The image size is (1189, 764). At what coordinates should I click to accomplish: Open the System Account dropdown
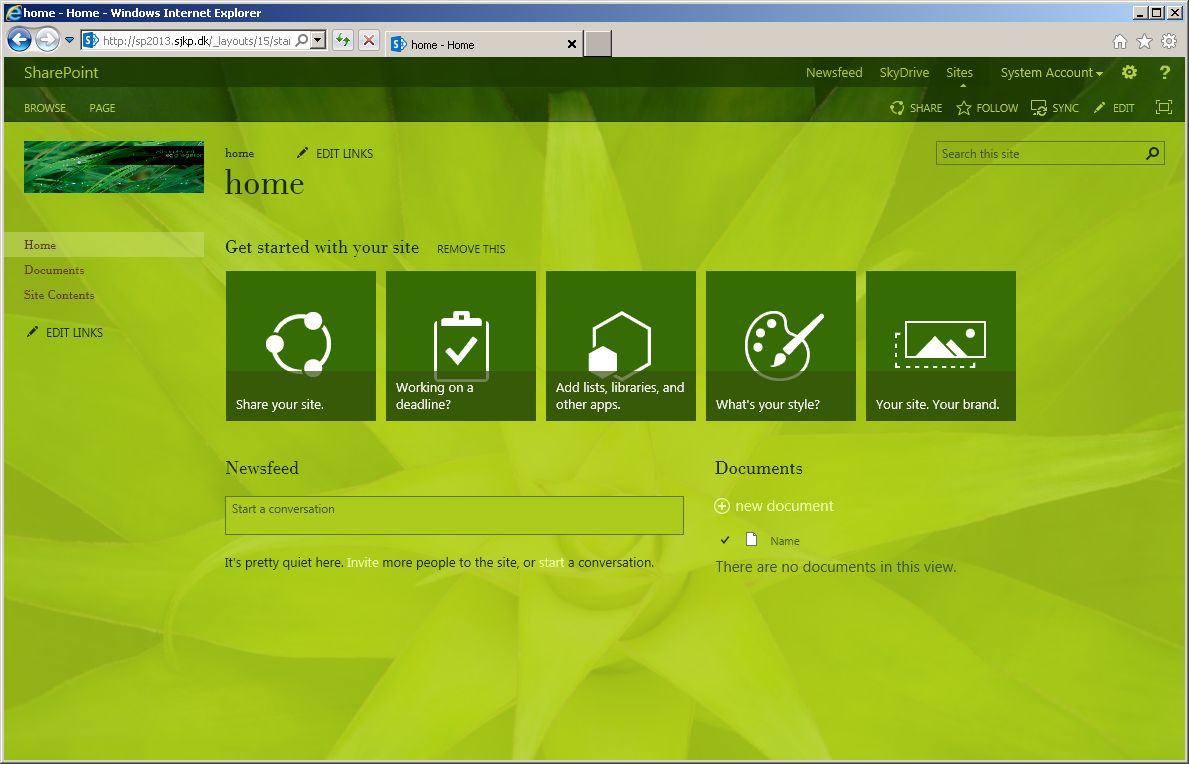(1046, 72)
